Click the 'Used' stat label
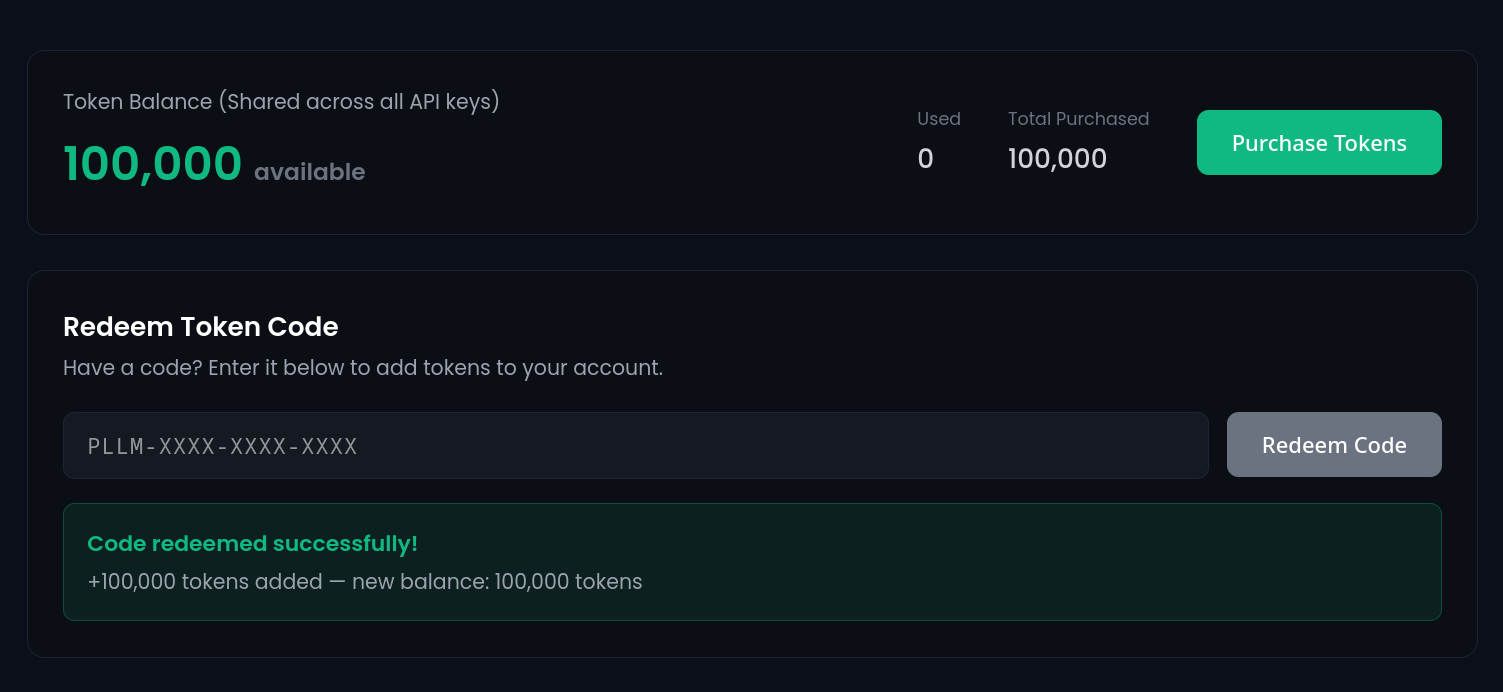Viewport: 1503px width, 692px height. [938, 119]
